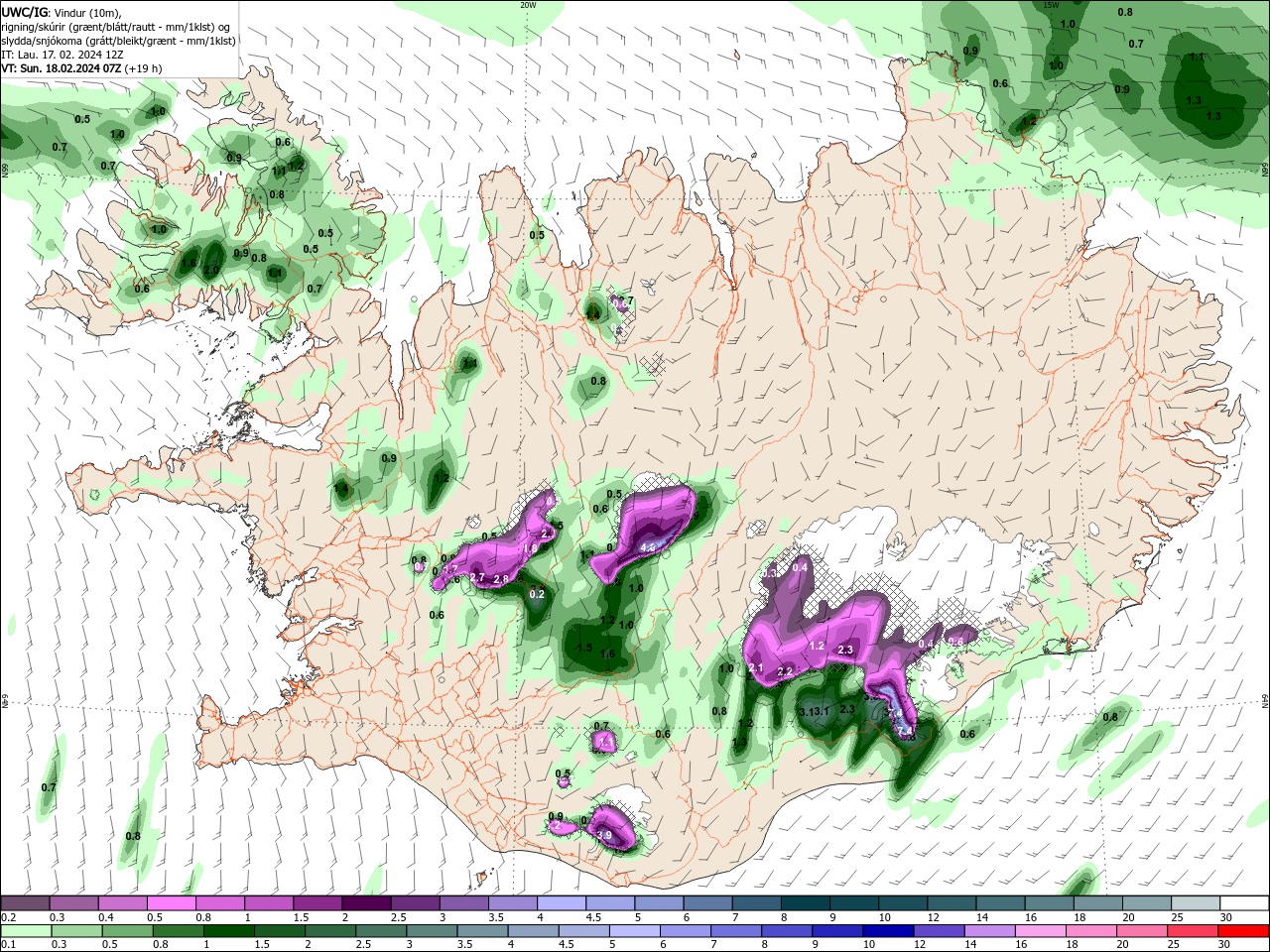Click the header text 'UWC/IG: Vindur (10m),'
Image resolution: width=1270 pixels, height=952 pixels.
click(x=60, y=12)
